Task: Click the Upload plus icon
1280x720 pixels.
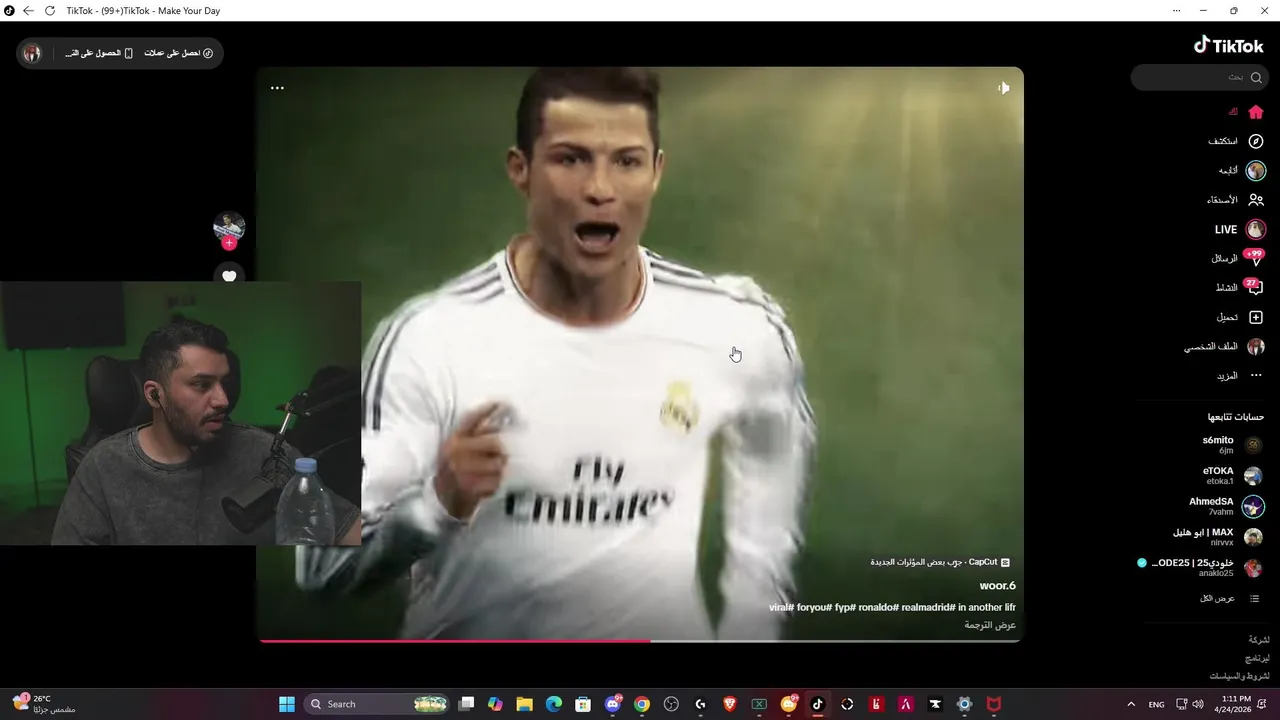Action: (x=1256, y=317)
